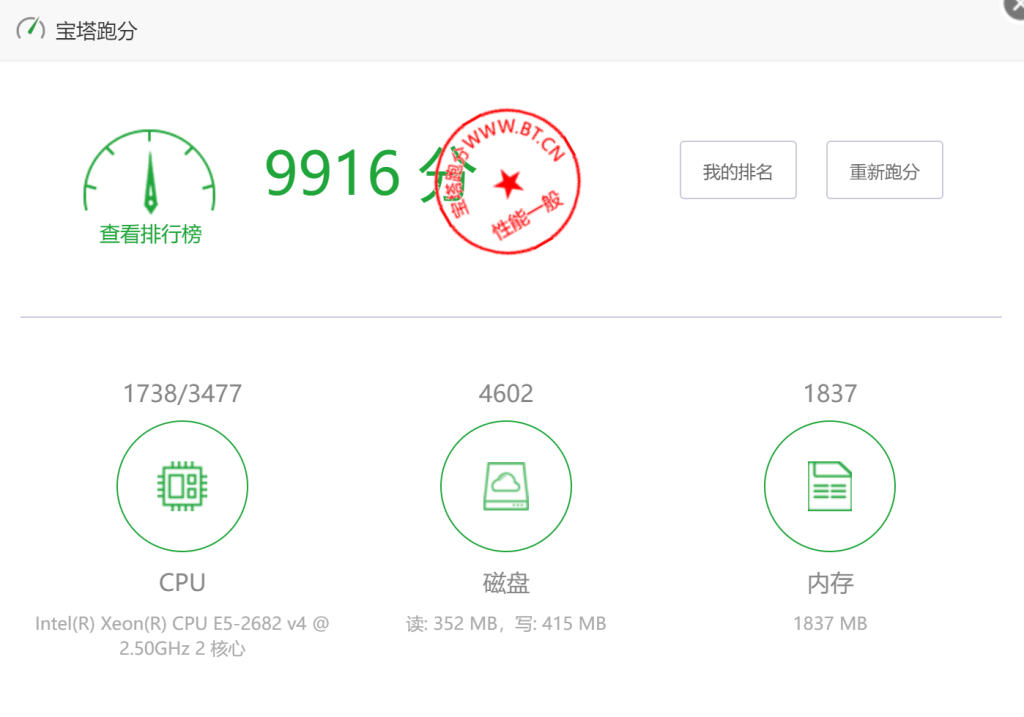Click the speedometer gauge icon
The height and width of the screenshot is (717, 1024).
[150, 171]
